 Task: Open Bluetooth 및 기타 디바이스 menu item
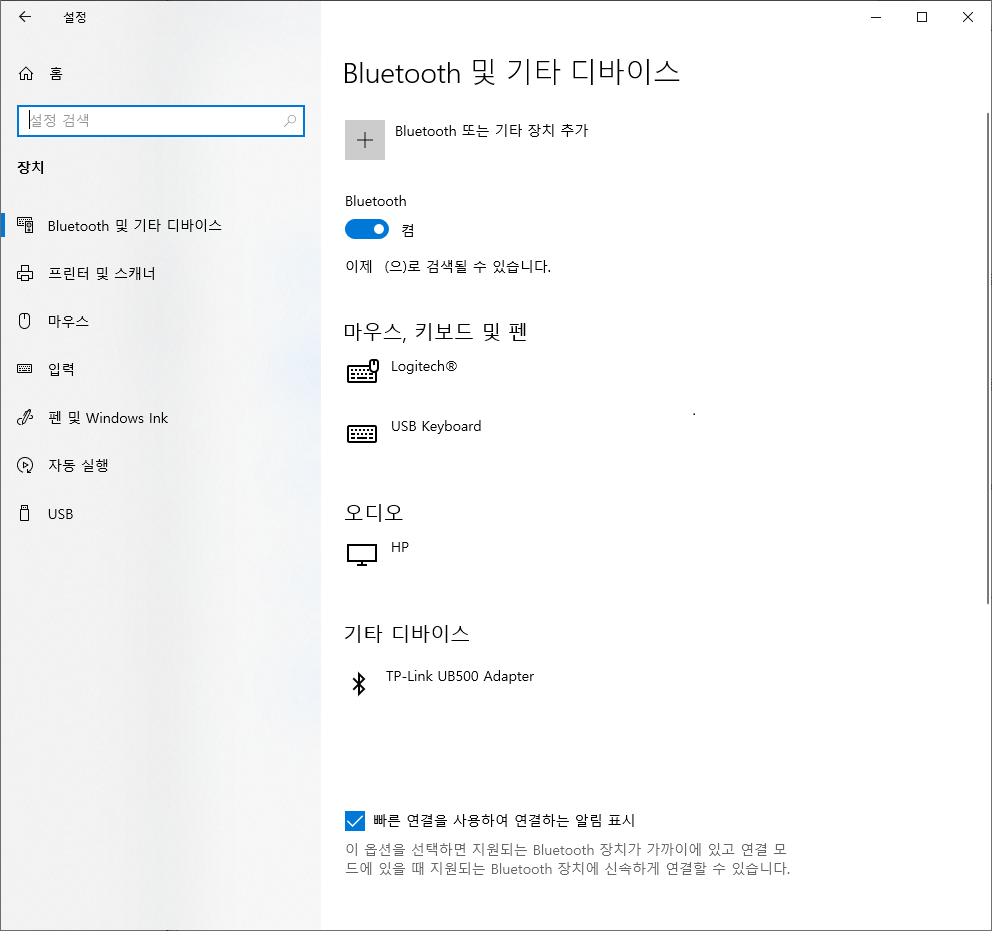point(161,225)
